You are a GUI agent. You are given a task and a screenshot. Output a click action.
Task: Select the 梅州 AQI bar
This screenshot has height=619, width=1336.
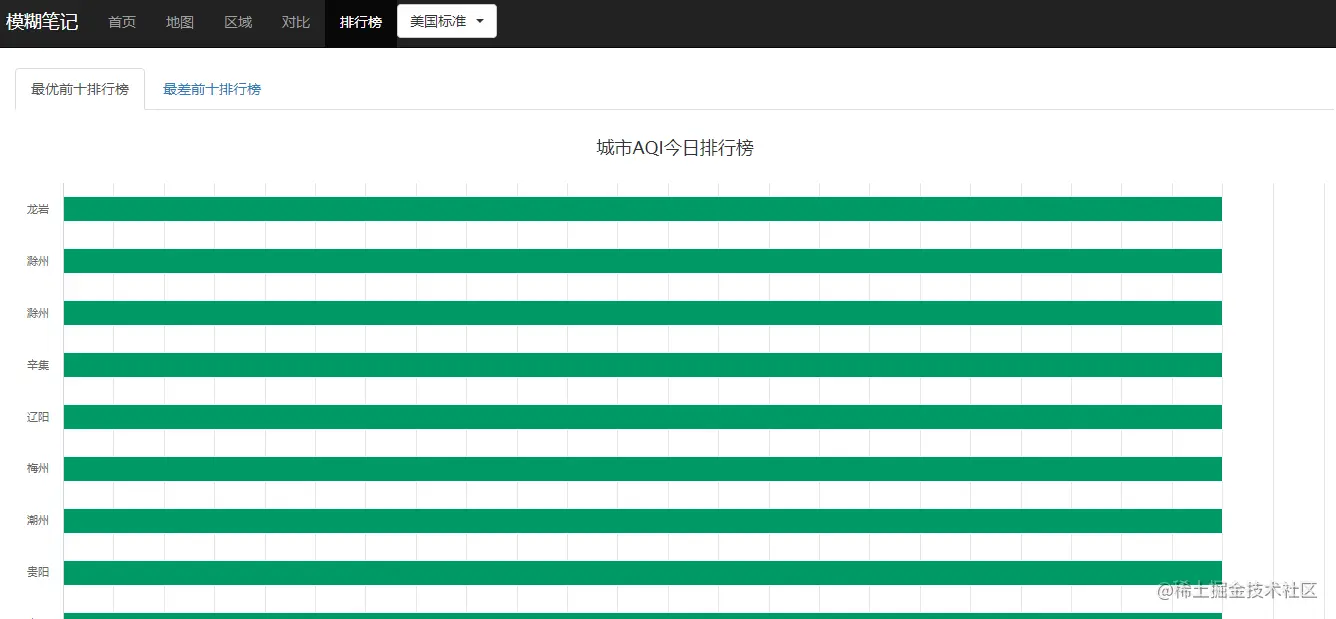pos(643,469)
